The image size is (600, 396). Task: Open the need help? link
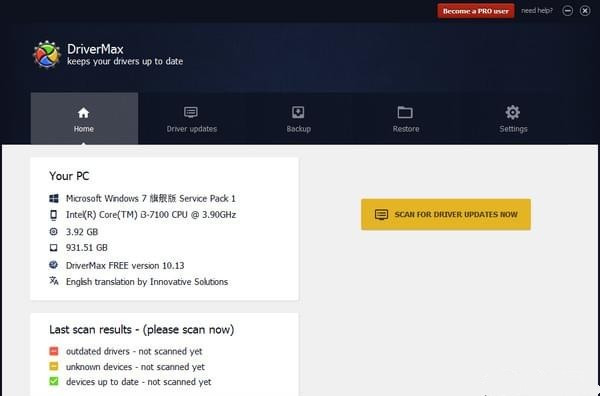point(537,11)
